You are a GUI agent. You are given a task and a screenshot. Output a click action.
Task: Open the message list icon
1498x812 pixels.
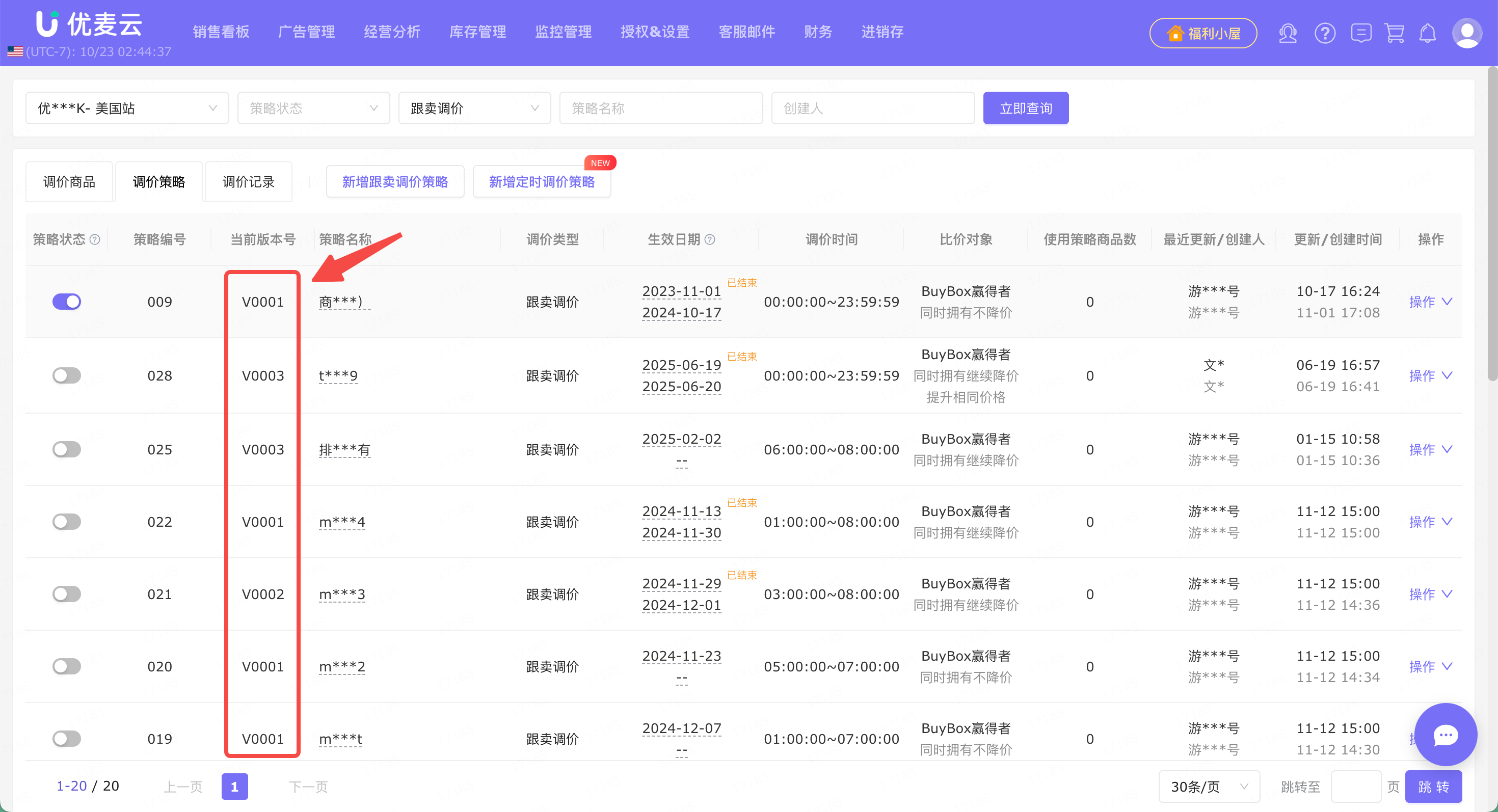pos(1361,33)
